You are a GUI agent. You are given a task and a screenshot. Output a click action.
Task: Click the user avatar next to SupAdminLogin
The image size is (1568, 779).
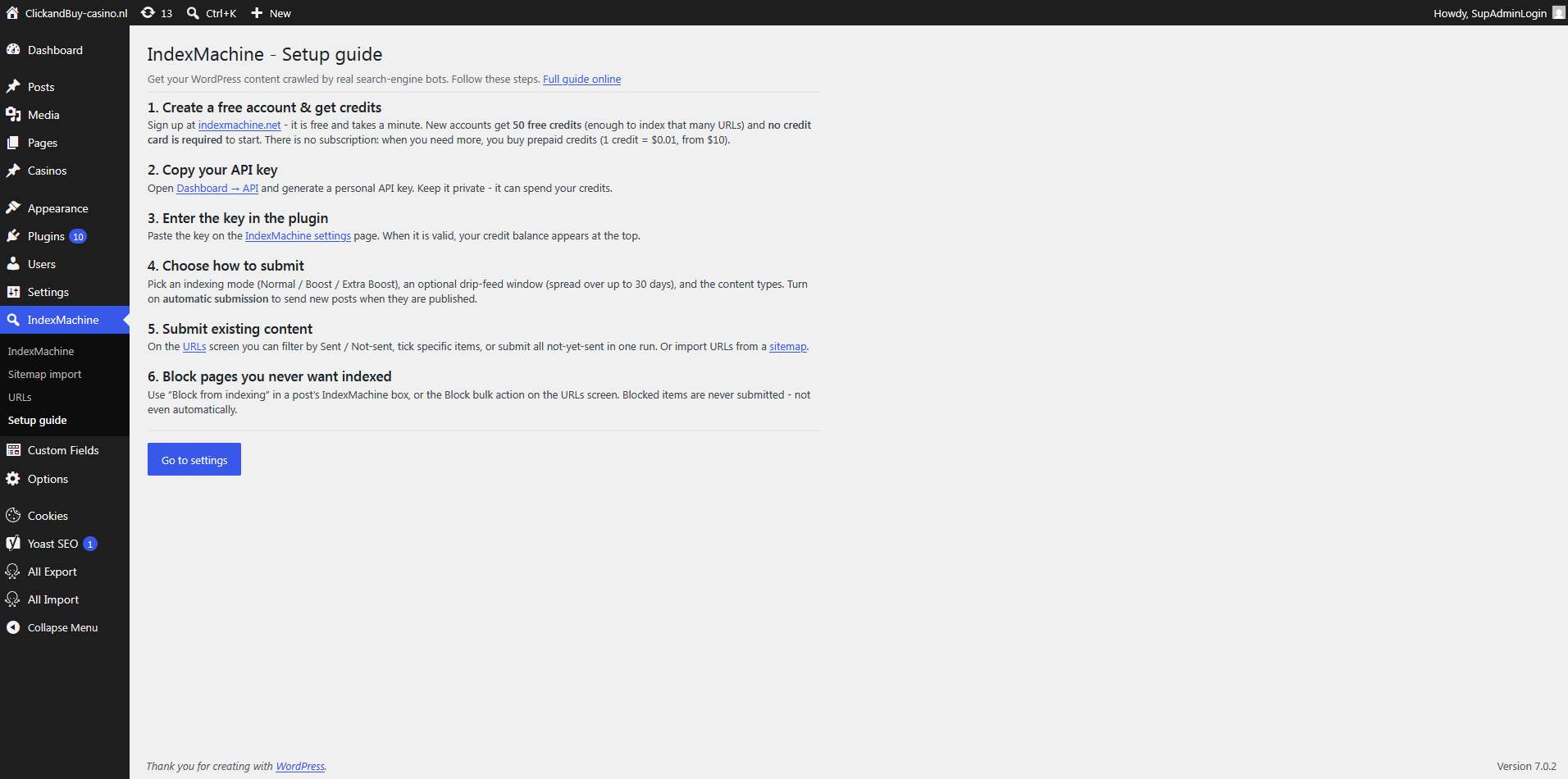pos(1558,12)
